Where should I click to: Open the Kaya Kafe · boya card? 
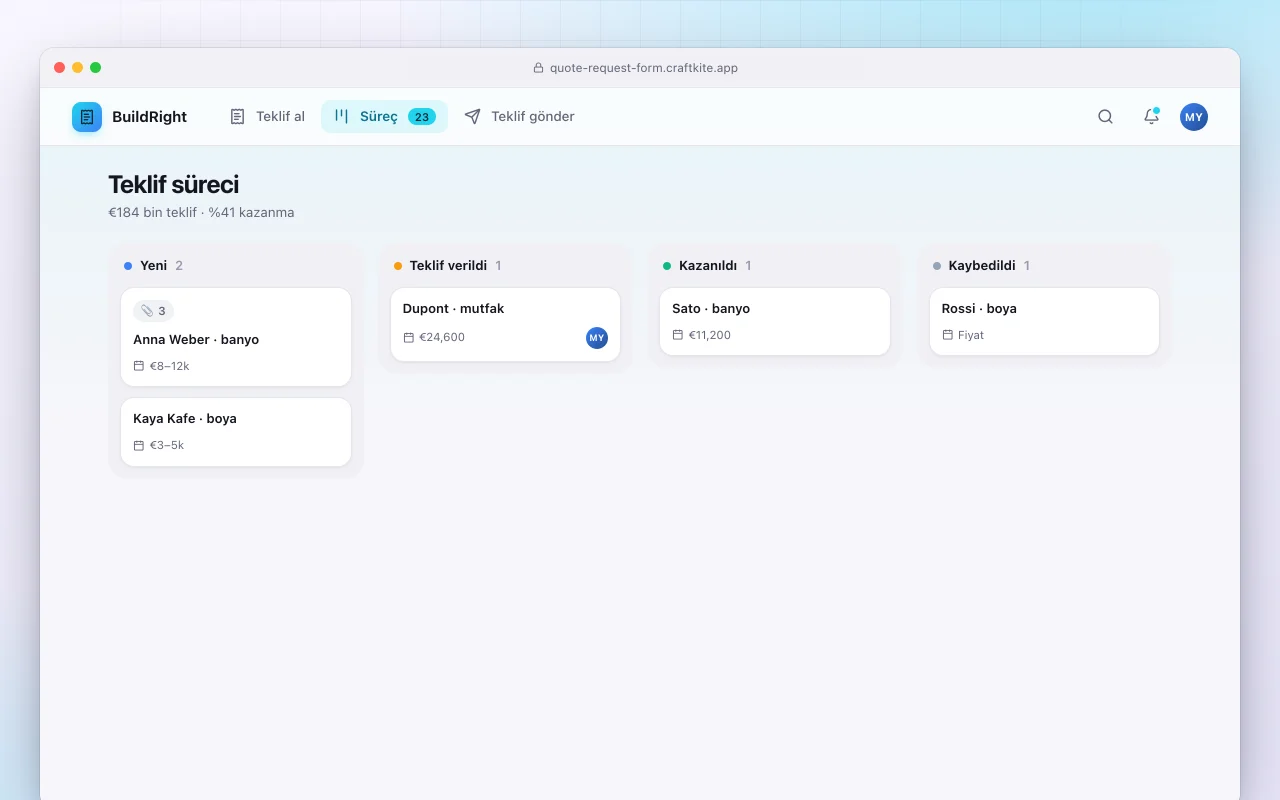click(236, 432)
